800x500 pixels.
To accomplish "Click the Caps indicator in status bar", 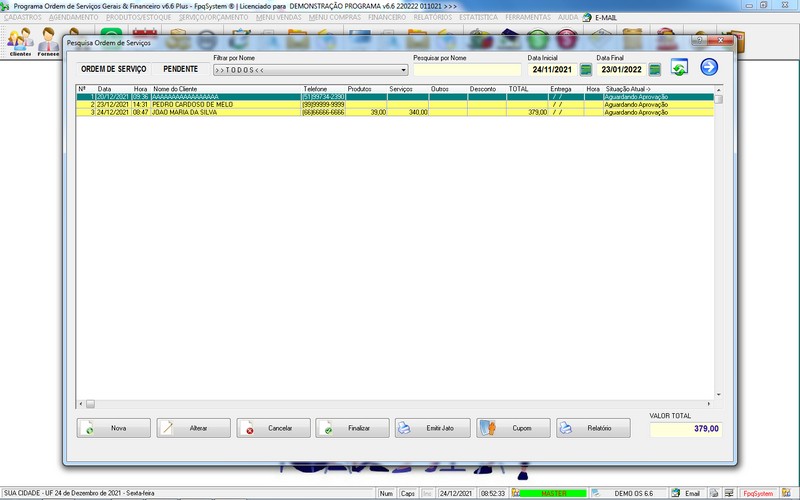I will (x=408, y=493).
